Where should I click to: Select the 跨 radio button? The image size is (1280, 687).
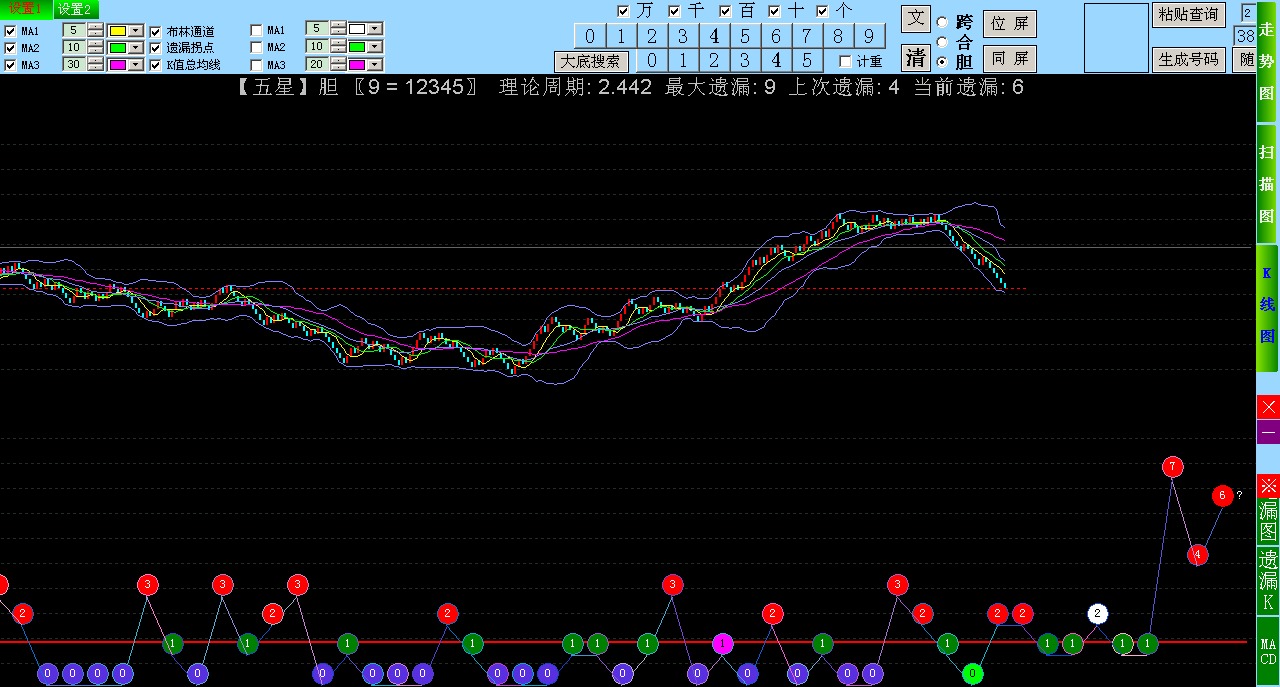tap(942, 22)
